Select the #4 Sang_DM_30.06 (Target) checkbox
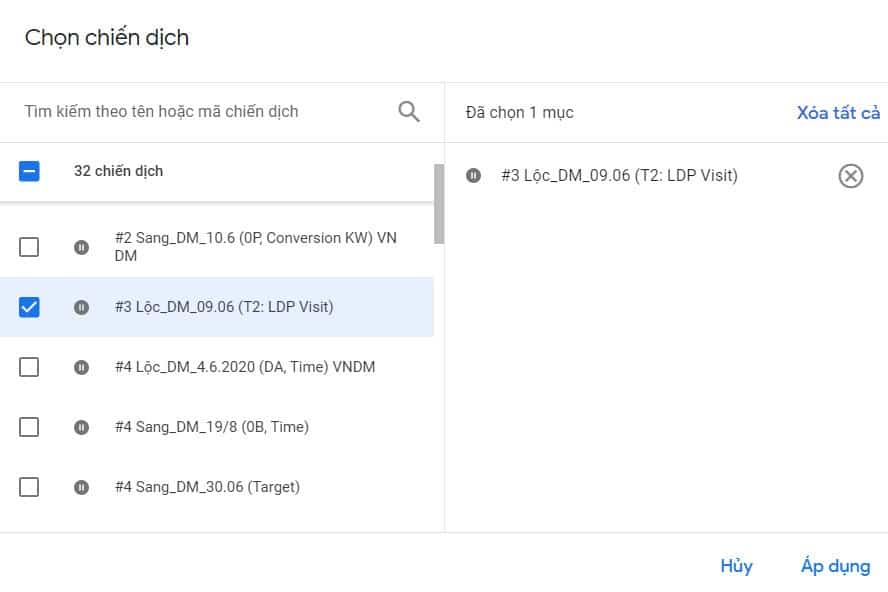The image size is (888, 592). (x=29, y=487)
